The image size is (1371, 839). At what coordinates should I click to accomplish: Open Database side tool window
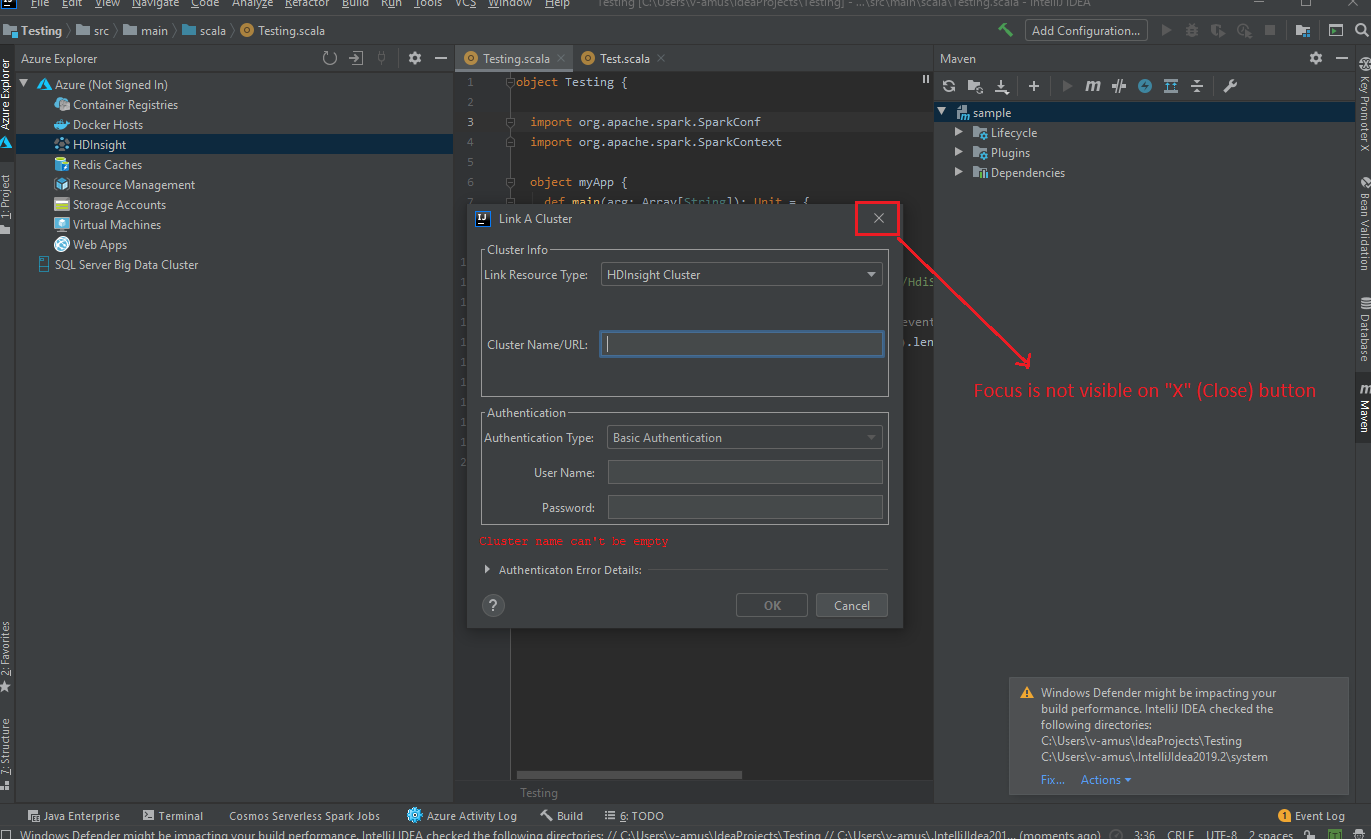pyautogui.click(x=1363, y=330)
